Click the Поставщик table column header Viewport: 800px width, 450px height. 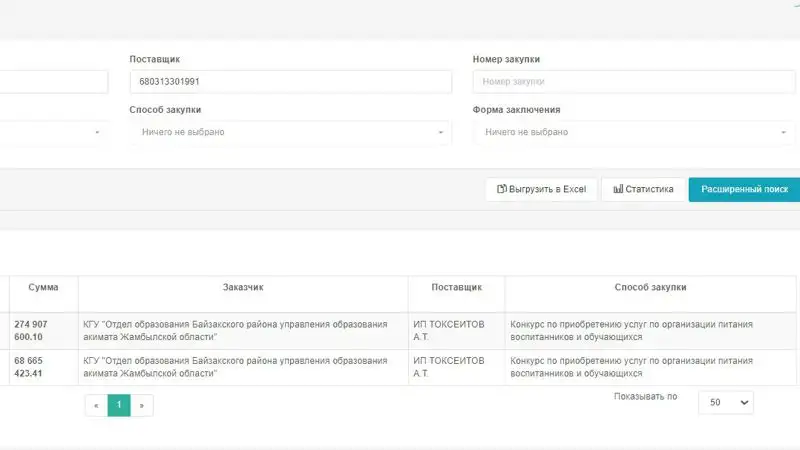coord(456,288)
